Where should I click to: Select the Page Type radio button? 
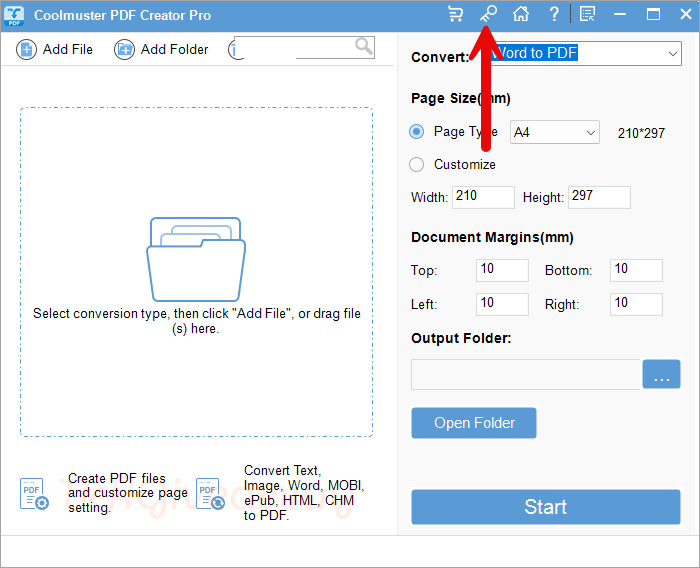tap(417, 132)
